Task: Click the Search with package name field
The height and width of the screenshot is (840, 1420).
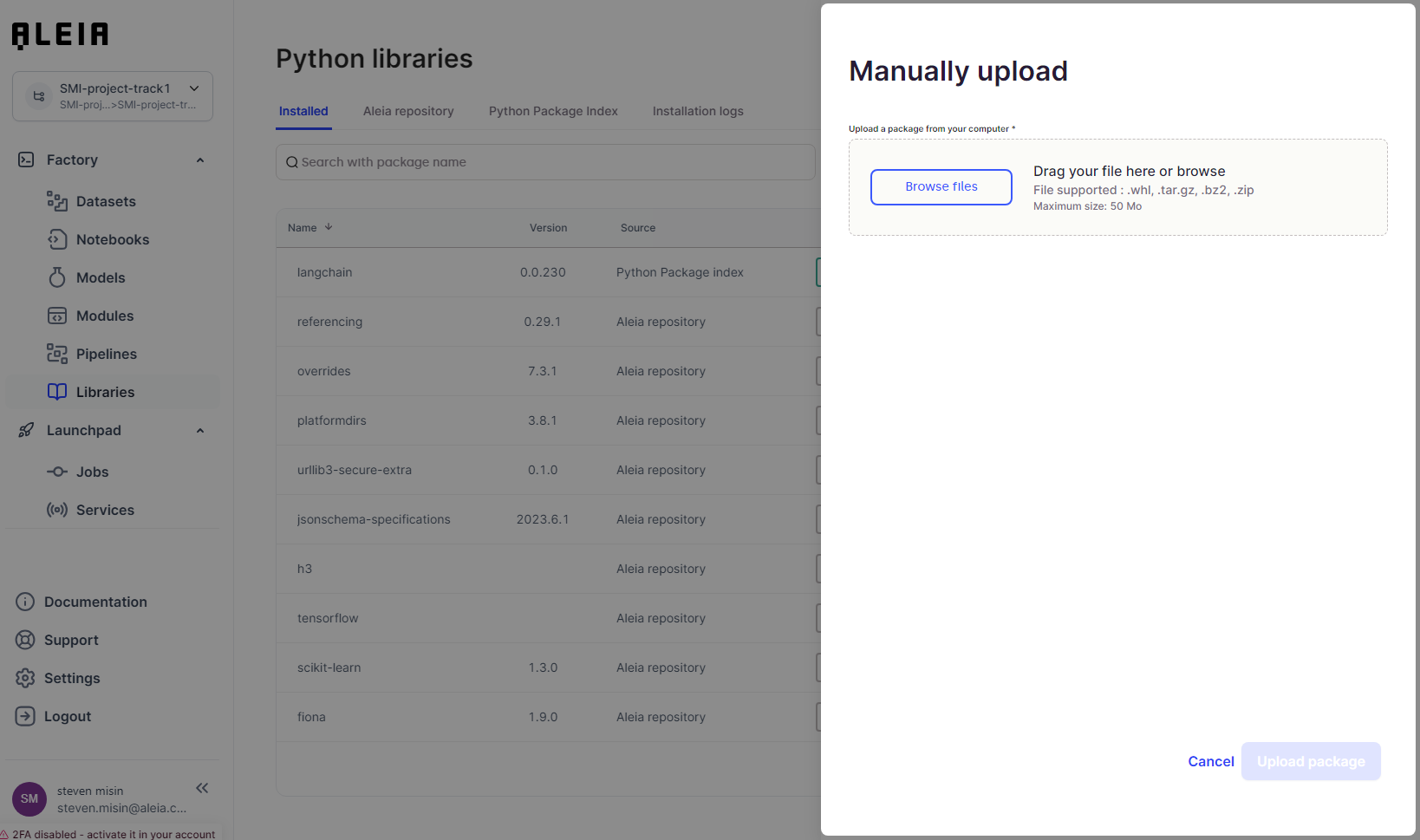Action: click(x=546, y=162)
